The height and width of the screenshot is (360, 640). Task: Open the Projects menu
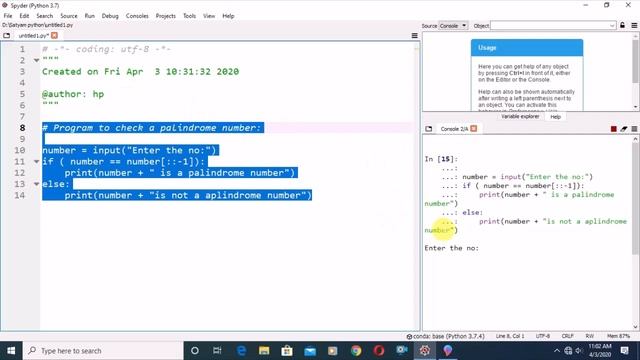[x=165, y=16]
